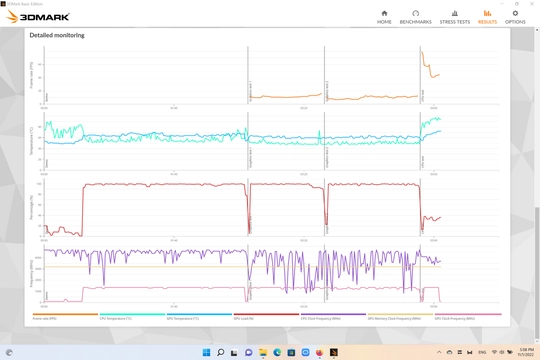Switch to the Results tab
This screenshot has height=360, width=540.
tap(487, 17)
